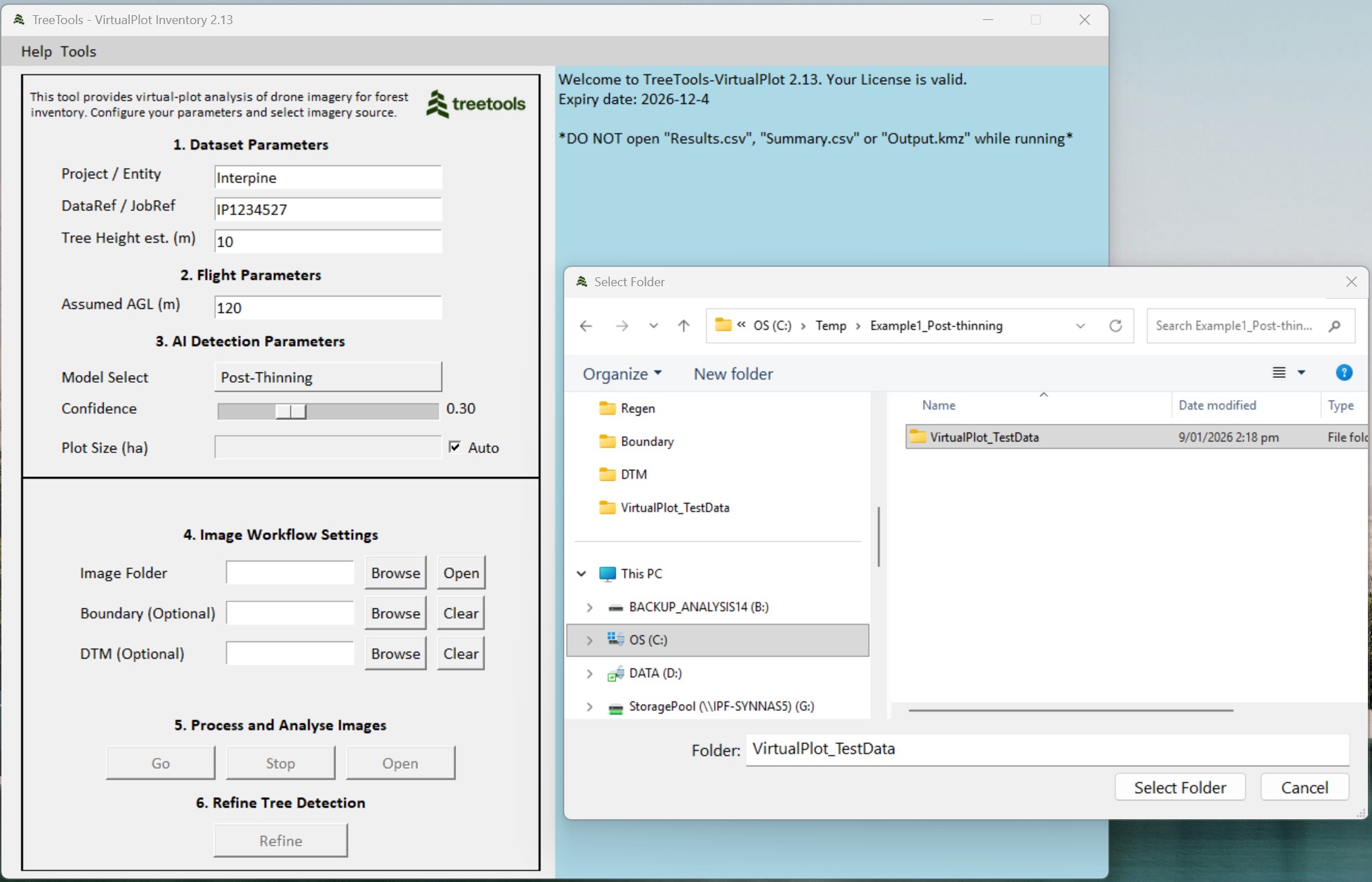Click the Confidence slider handle
The image size is (1372, 882).
291,411
